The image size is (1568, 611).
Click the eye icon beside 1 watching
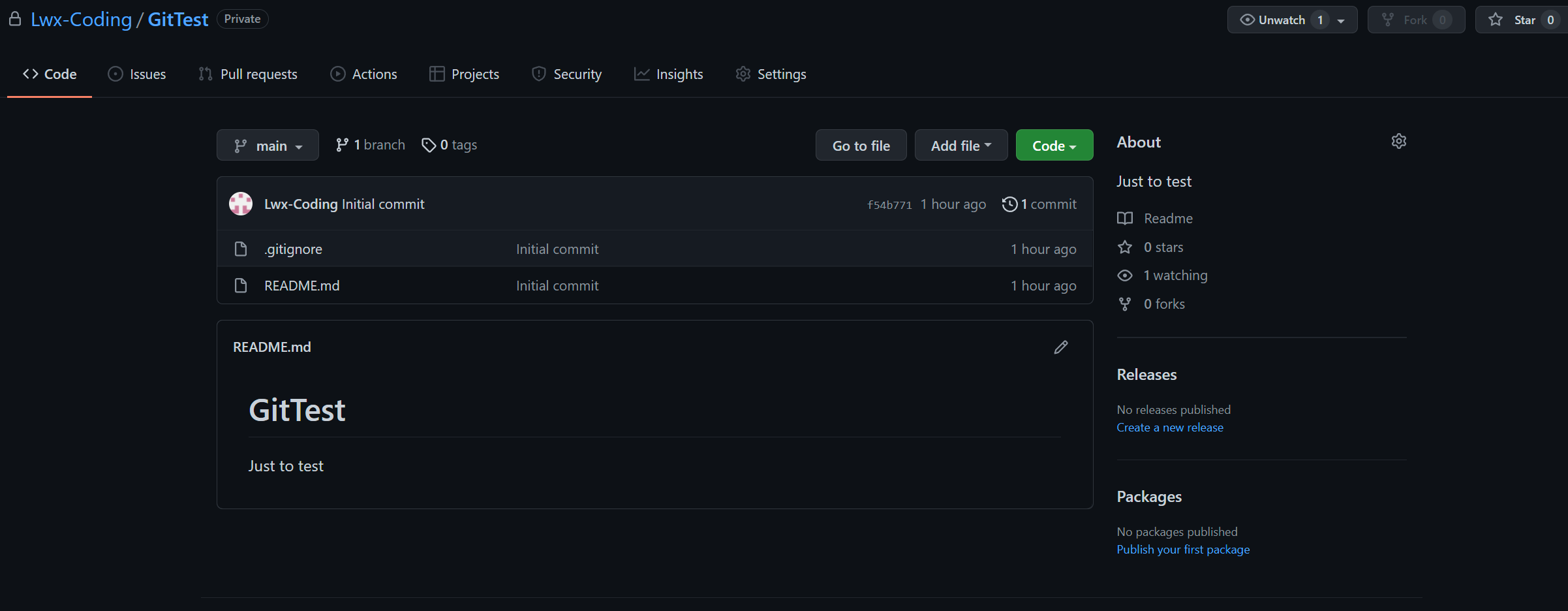1125,275
